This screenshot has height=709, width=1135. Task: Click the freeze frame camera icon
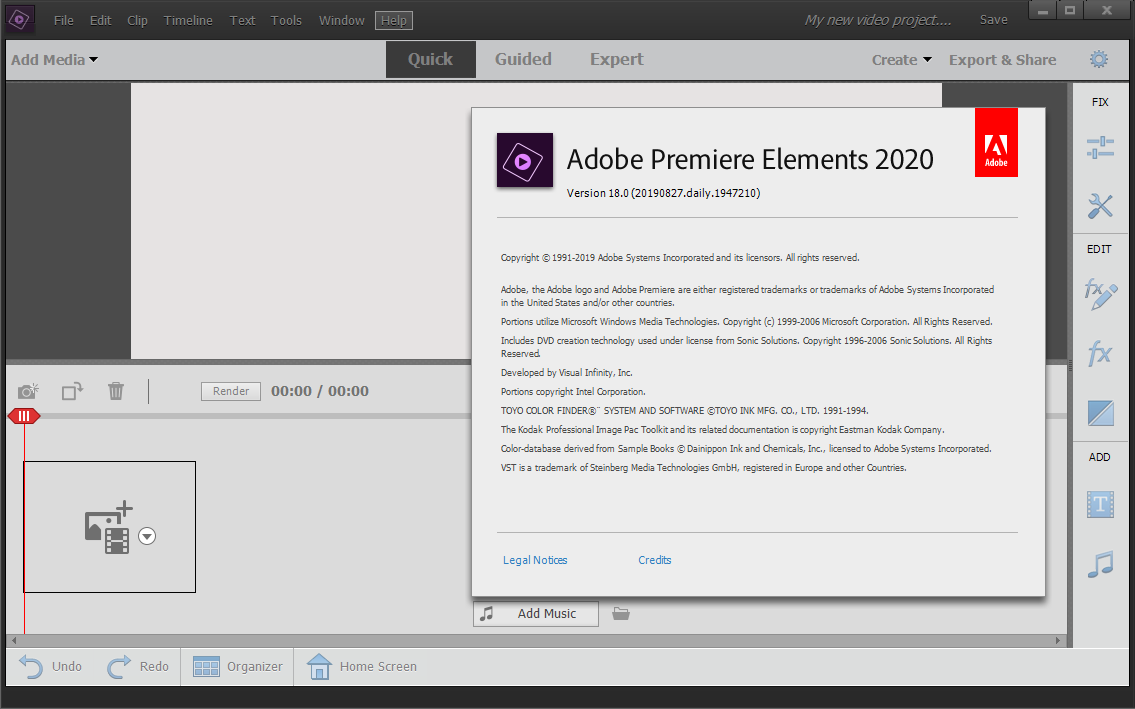click(x=28, y=391)
